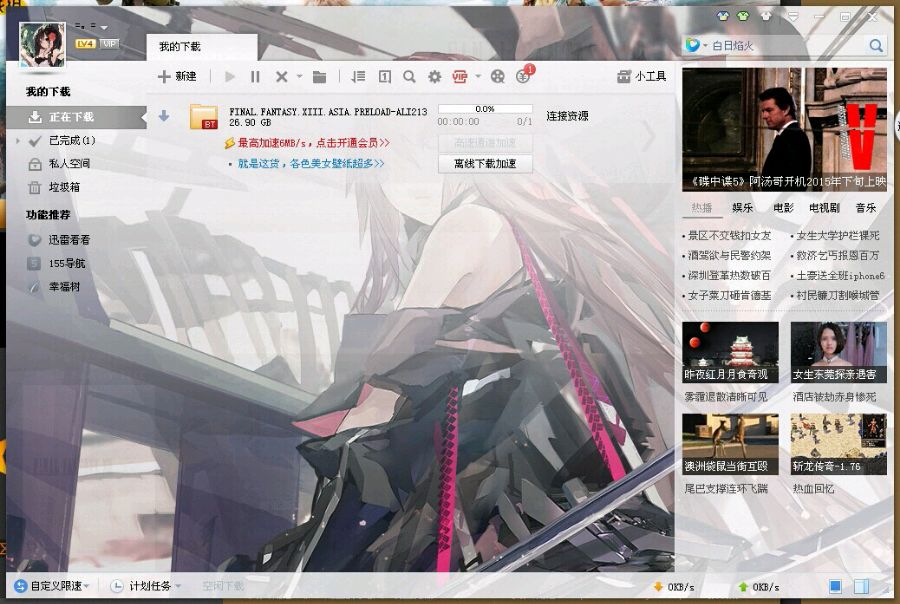This screenshot has height=604, width=900.
Task: Open the download folder icon in toolbar
Action: 320,76
